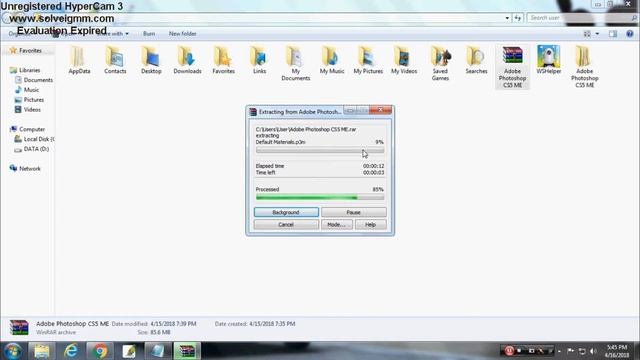
Task: Select Pictures under Libraries
Action: pos(33,100)
